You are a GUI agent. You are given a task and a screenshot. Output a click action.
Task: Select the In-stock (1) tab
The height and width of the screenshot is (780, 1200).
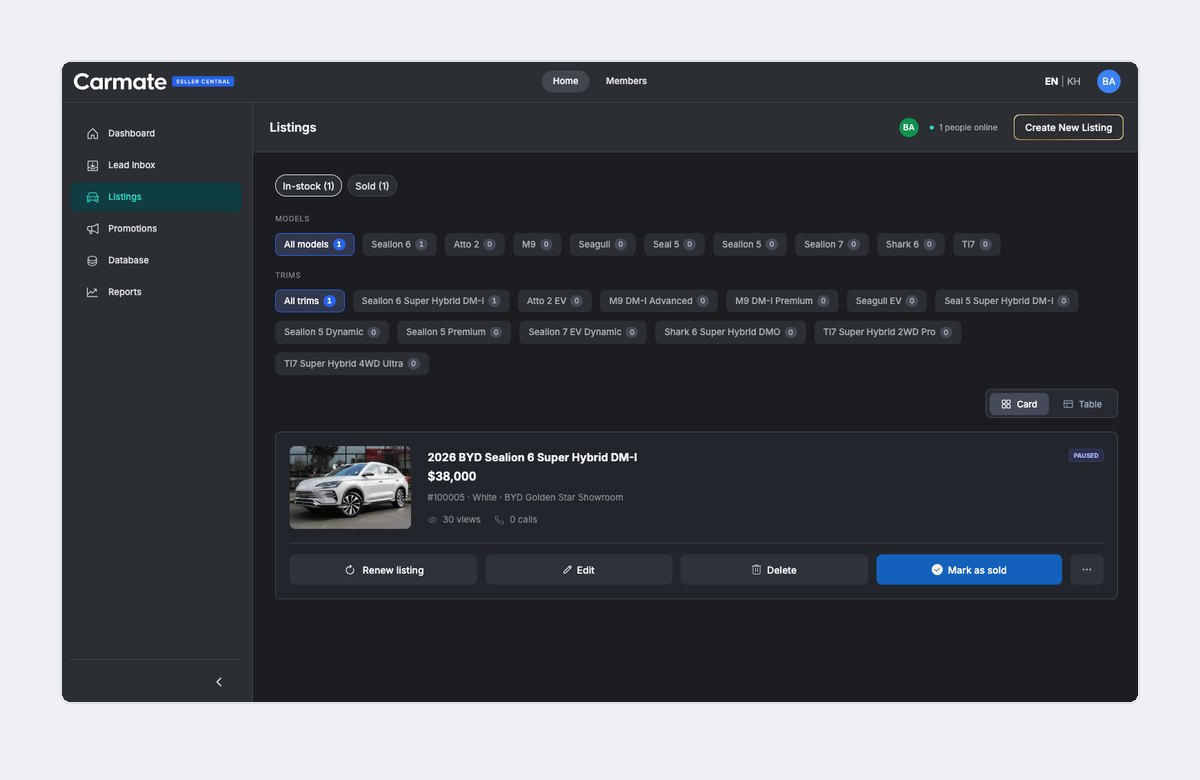[x=308, y=186]
